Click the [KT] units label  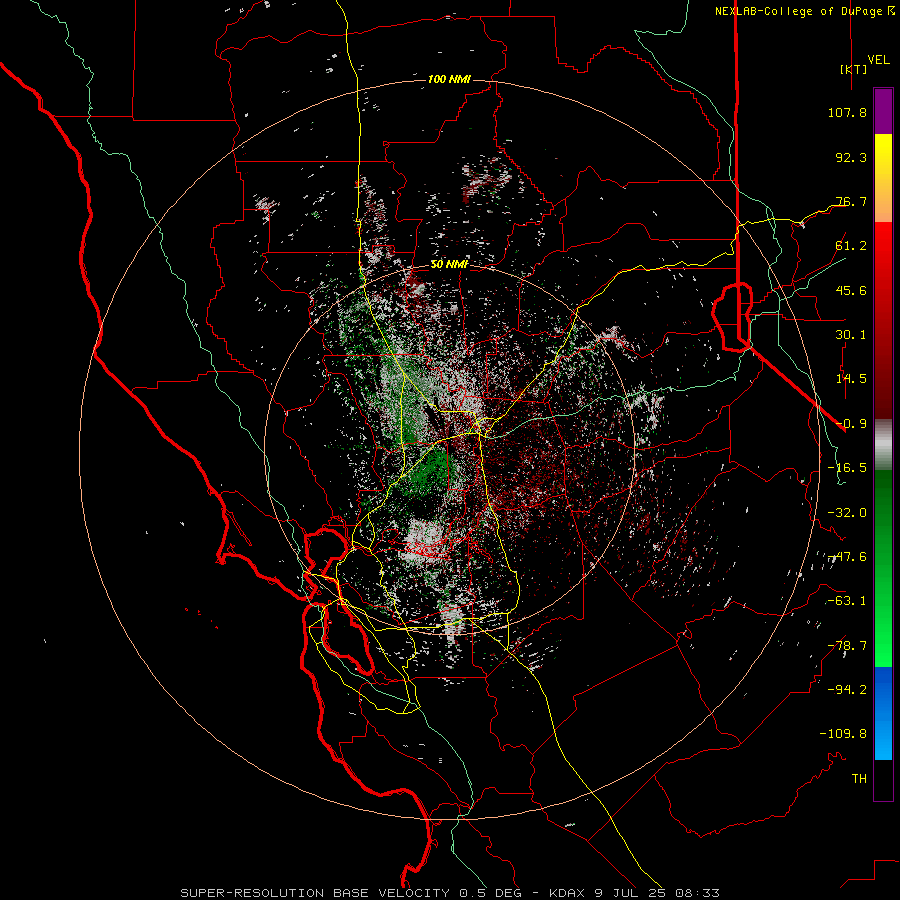click(854, 69)
